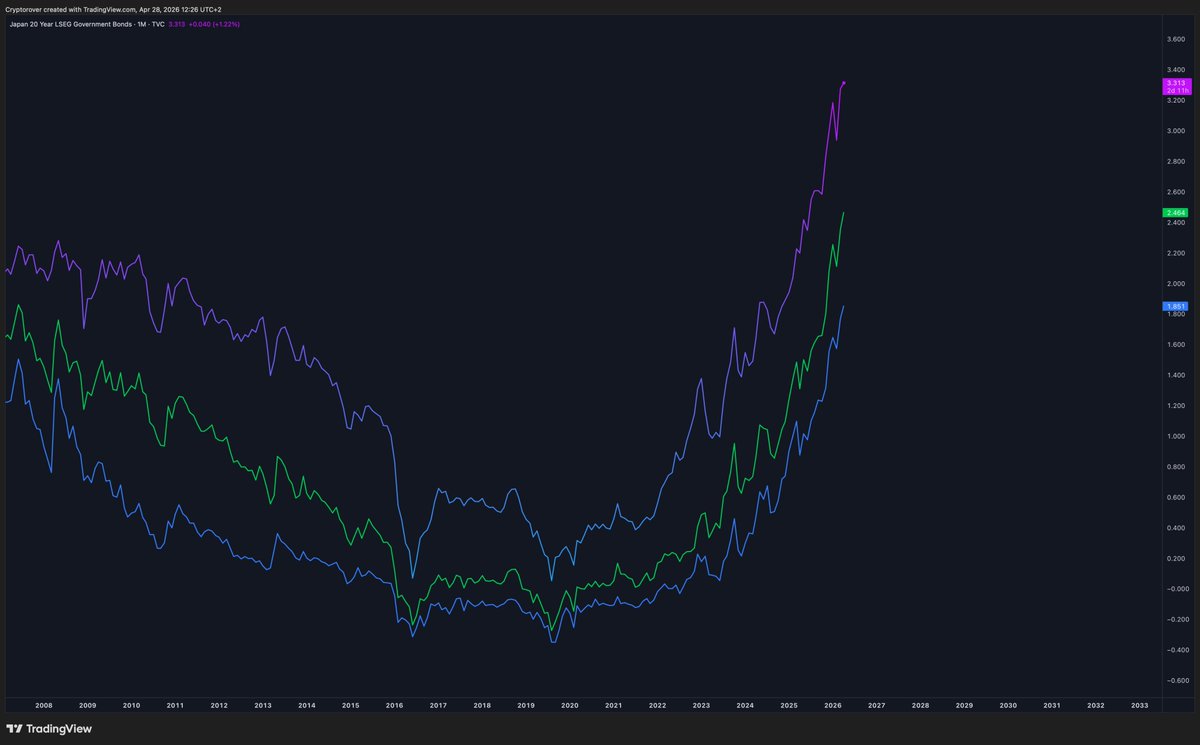
Task: Select the green 2.464 price label
Action: click(x=1175, y=213)
